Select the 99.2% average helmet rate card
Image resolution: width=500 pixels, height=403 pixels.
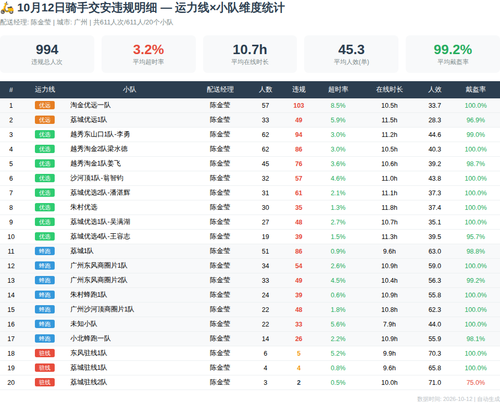coord(453,54)
